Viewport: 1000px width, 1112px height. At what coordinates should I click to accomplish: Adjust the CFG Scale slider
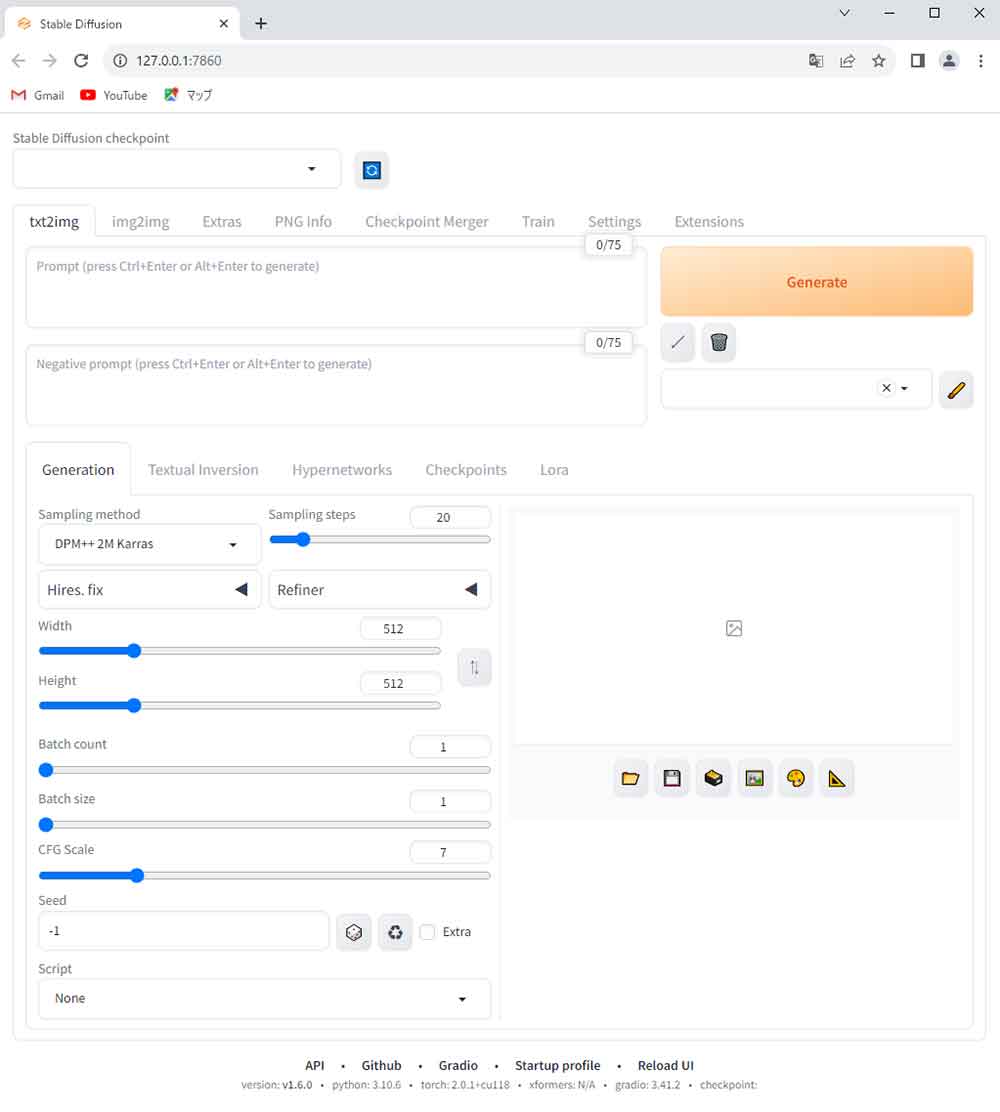265,876
